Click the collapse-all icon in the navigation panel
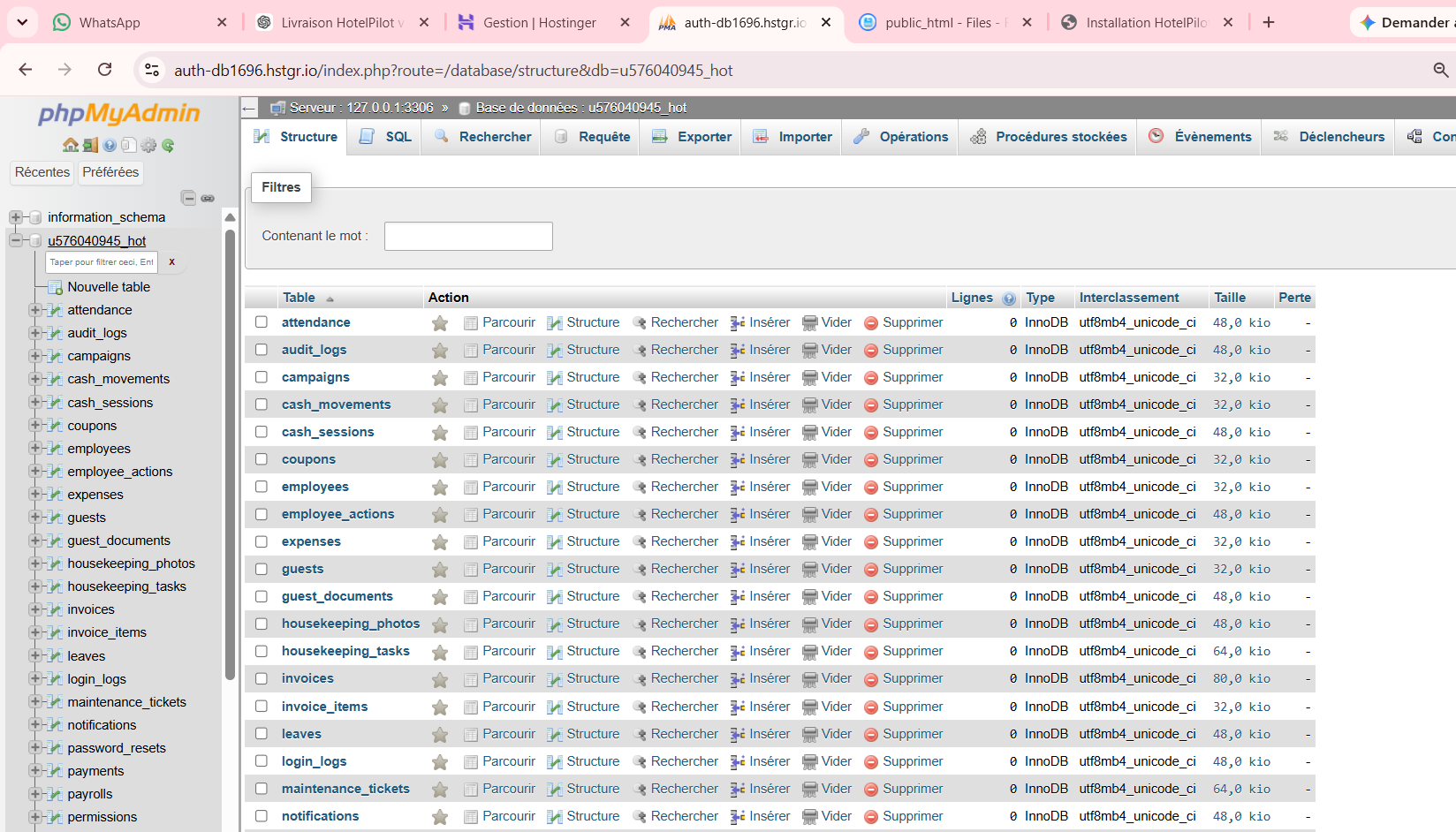The image size is (1456, 832). 188,198
